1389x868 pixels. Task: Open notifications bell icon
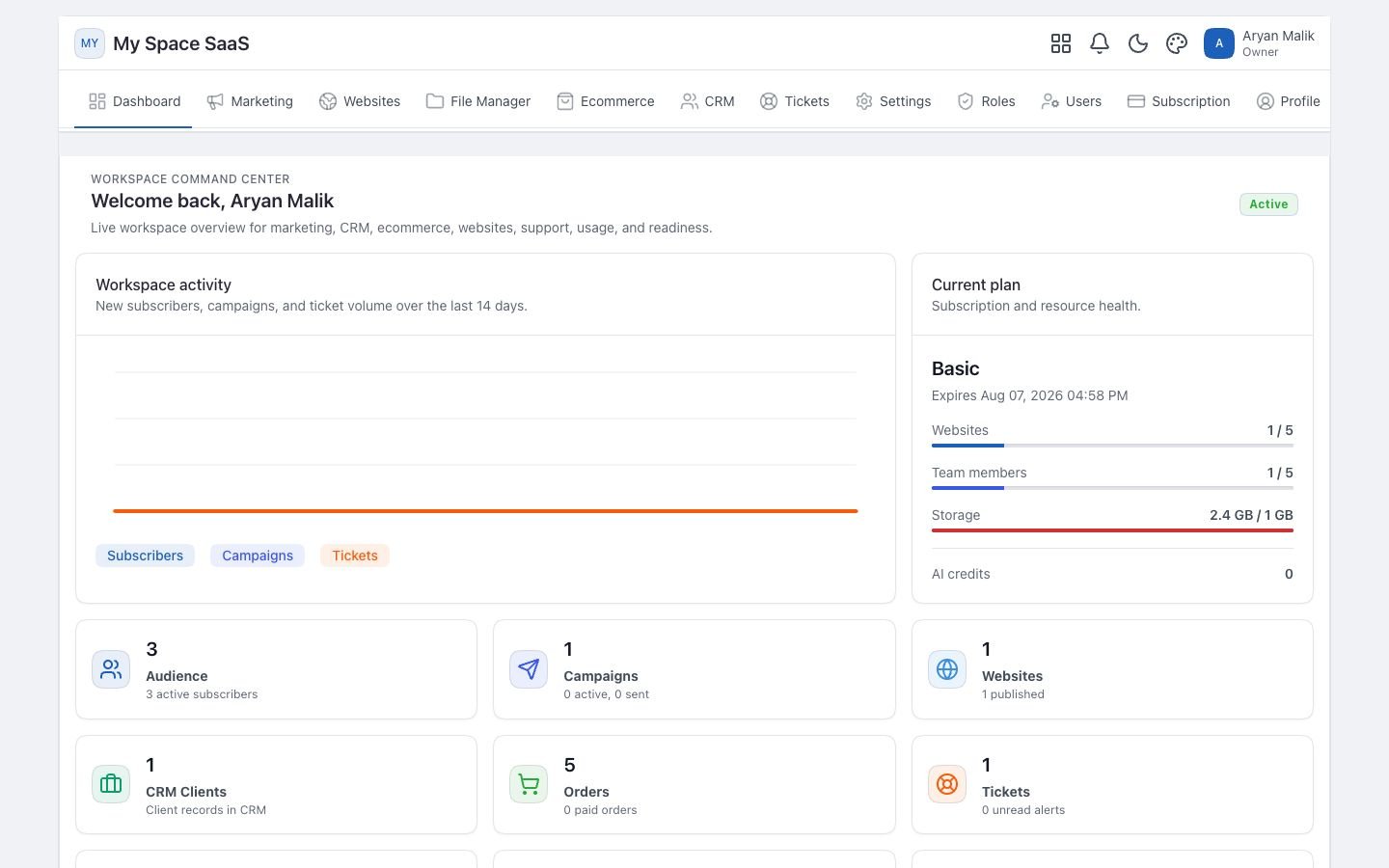point(1100,43)
